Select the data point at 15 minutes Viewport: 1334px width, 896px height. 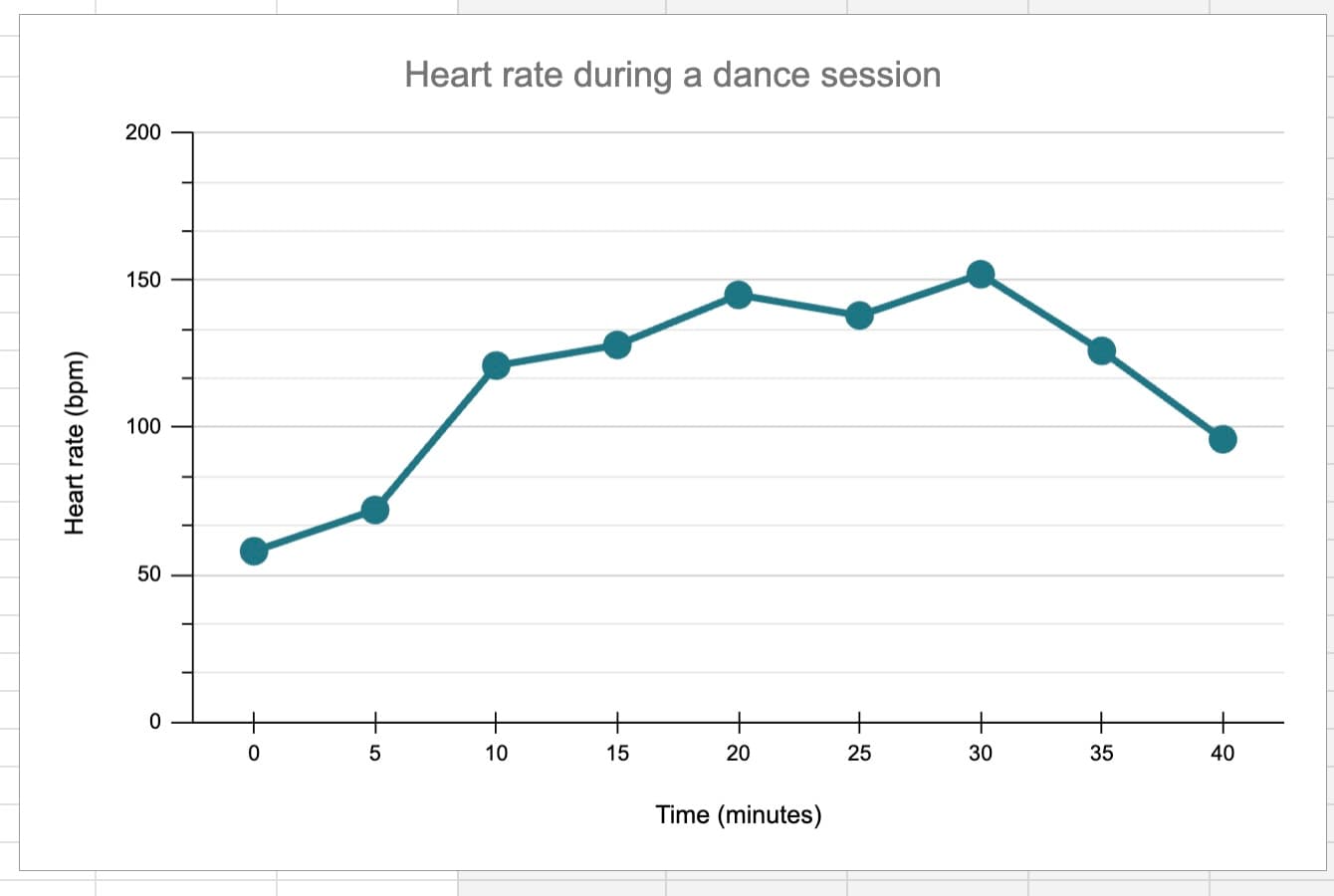617,344
